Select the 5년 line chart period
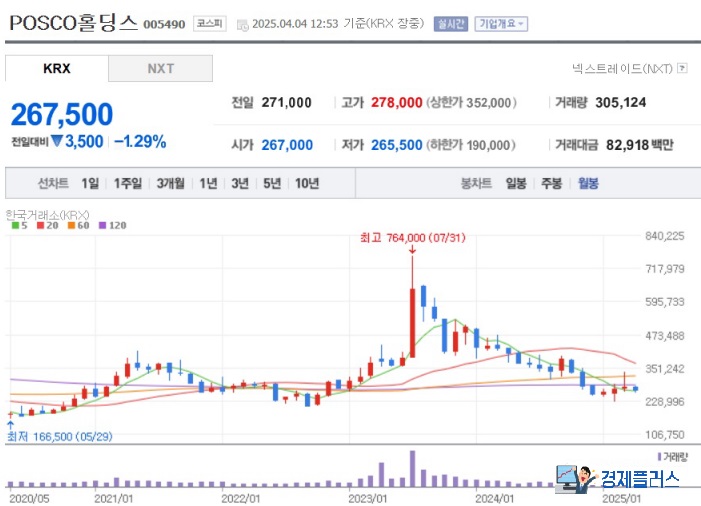This screenshot has width=701, height=506. pyautogui.click(x=272, y=183)
